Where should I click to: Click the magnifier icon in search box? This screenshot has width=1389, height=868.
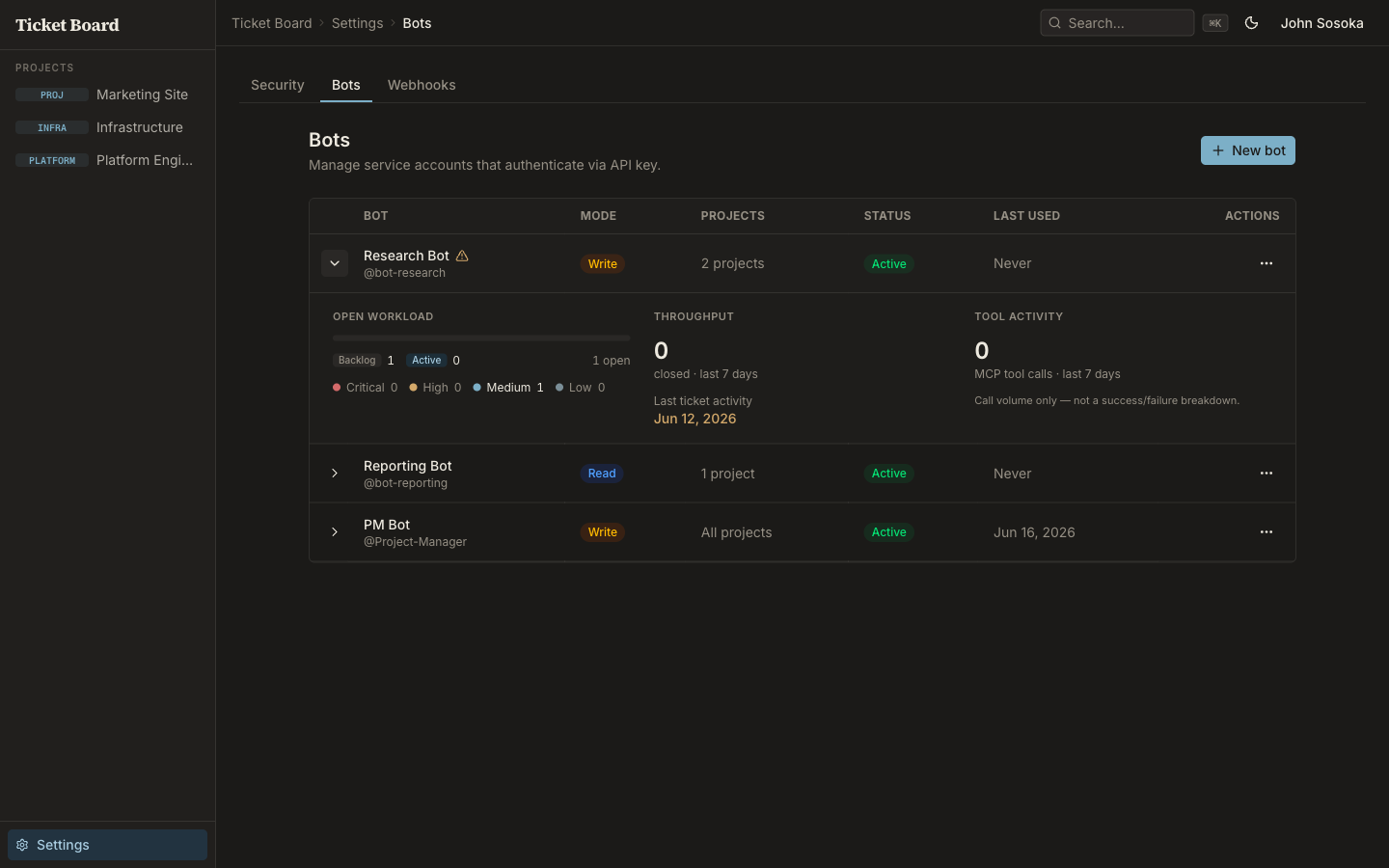coord(1055,23)
